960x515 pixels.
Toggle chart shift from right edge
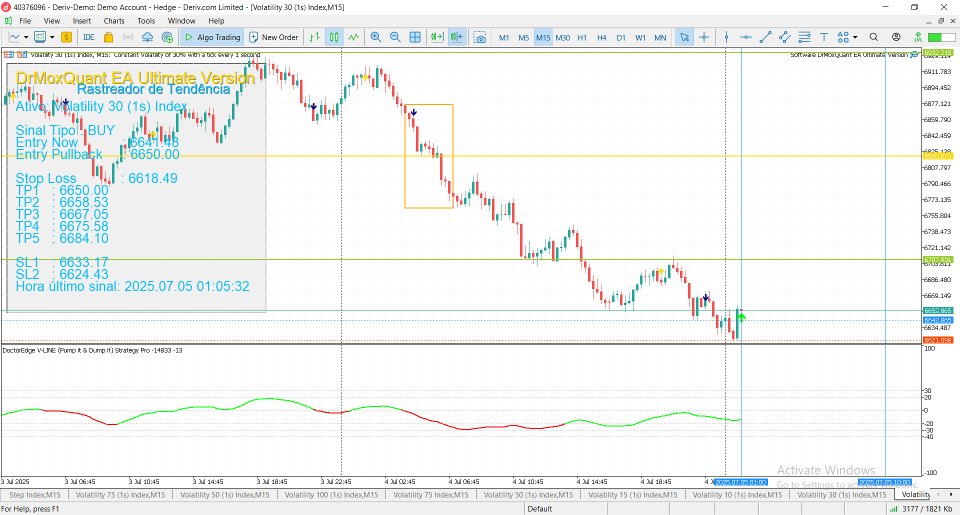[457, 37]
